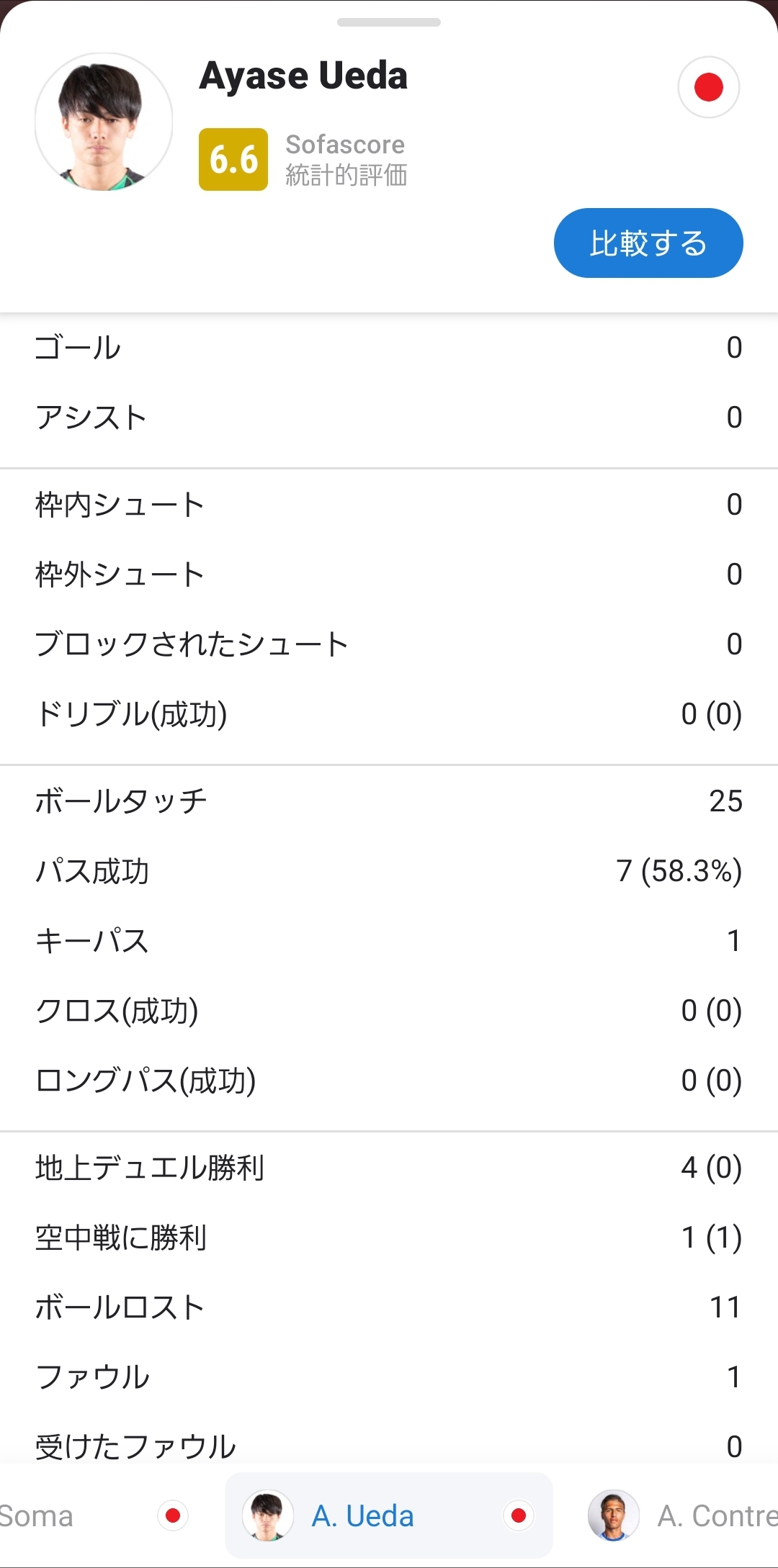Tap the ボールロスト stat row

tap(389, 1307)
